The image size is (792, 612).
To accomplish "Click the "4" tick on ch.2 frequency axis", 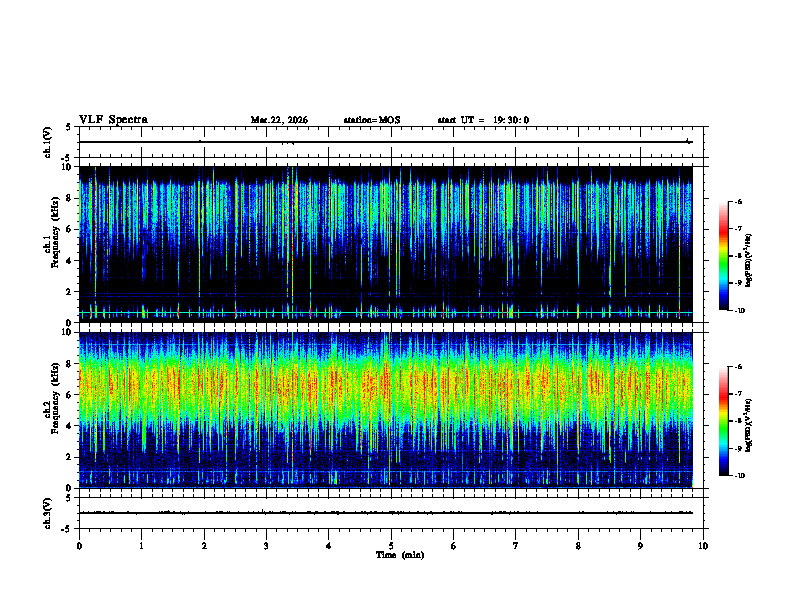I will pos(70,426).
